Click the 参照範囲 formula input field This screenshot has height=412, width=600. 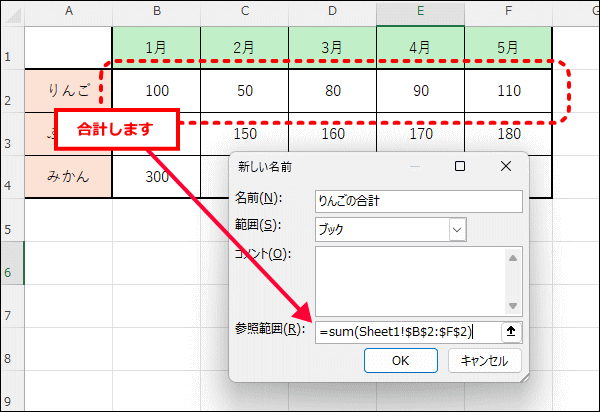pyautogui.click(x=408, y=332)
